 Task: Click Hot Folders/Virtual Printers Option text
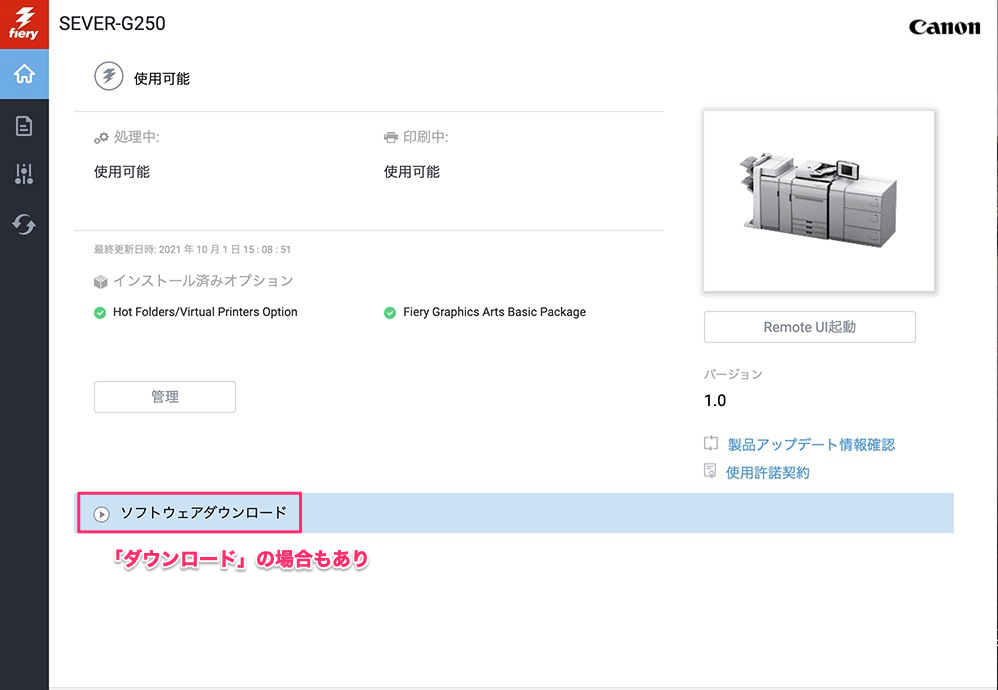pyautogui.click(x=205, y=312)
